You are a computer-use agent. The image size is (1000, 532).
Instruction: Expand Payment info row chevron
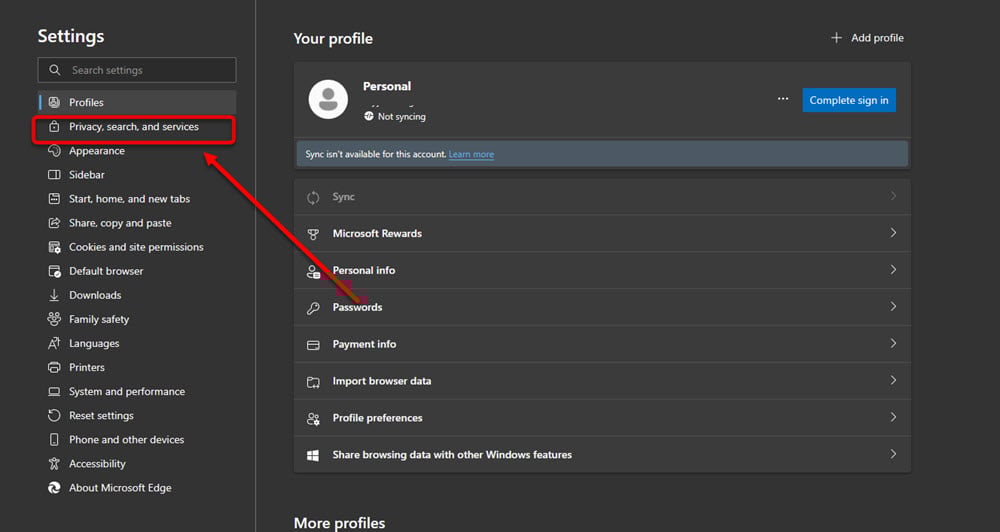coord(893,343)
